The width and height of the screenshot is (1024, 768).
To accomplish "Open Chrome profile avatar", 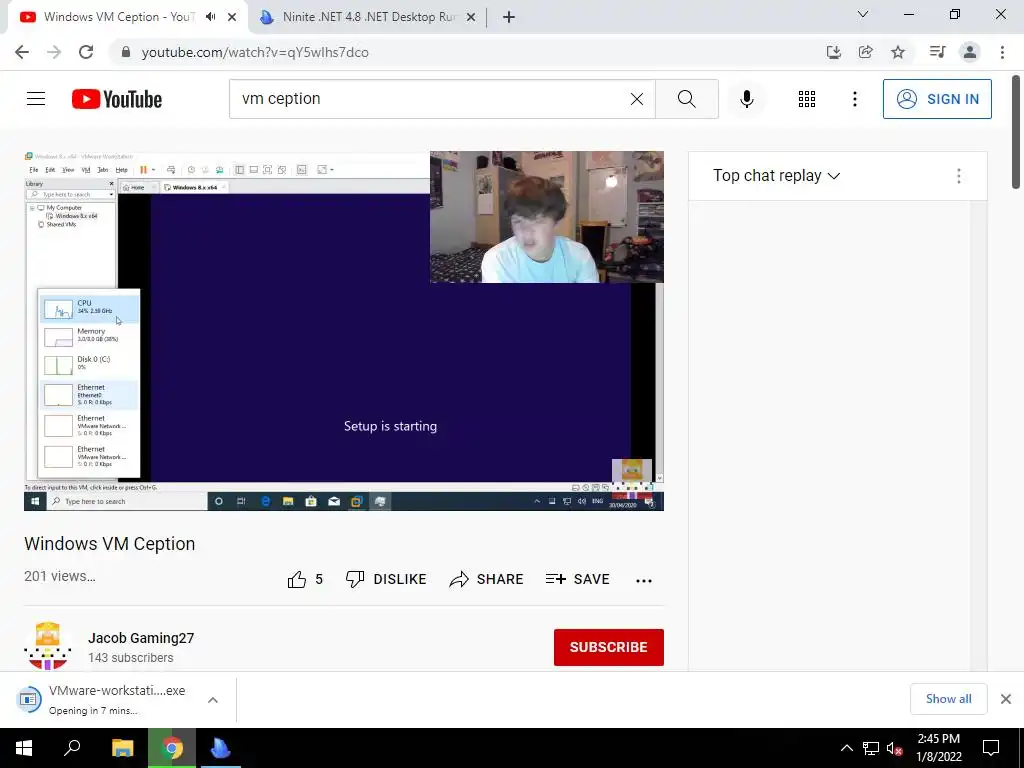I will [970, 52].
